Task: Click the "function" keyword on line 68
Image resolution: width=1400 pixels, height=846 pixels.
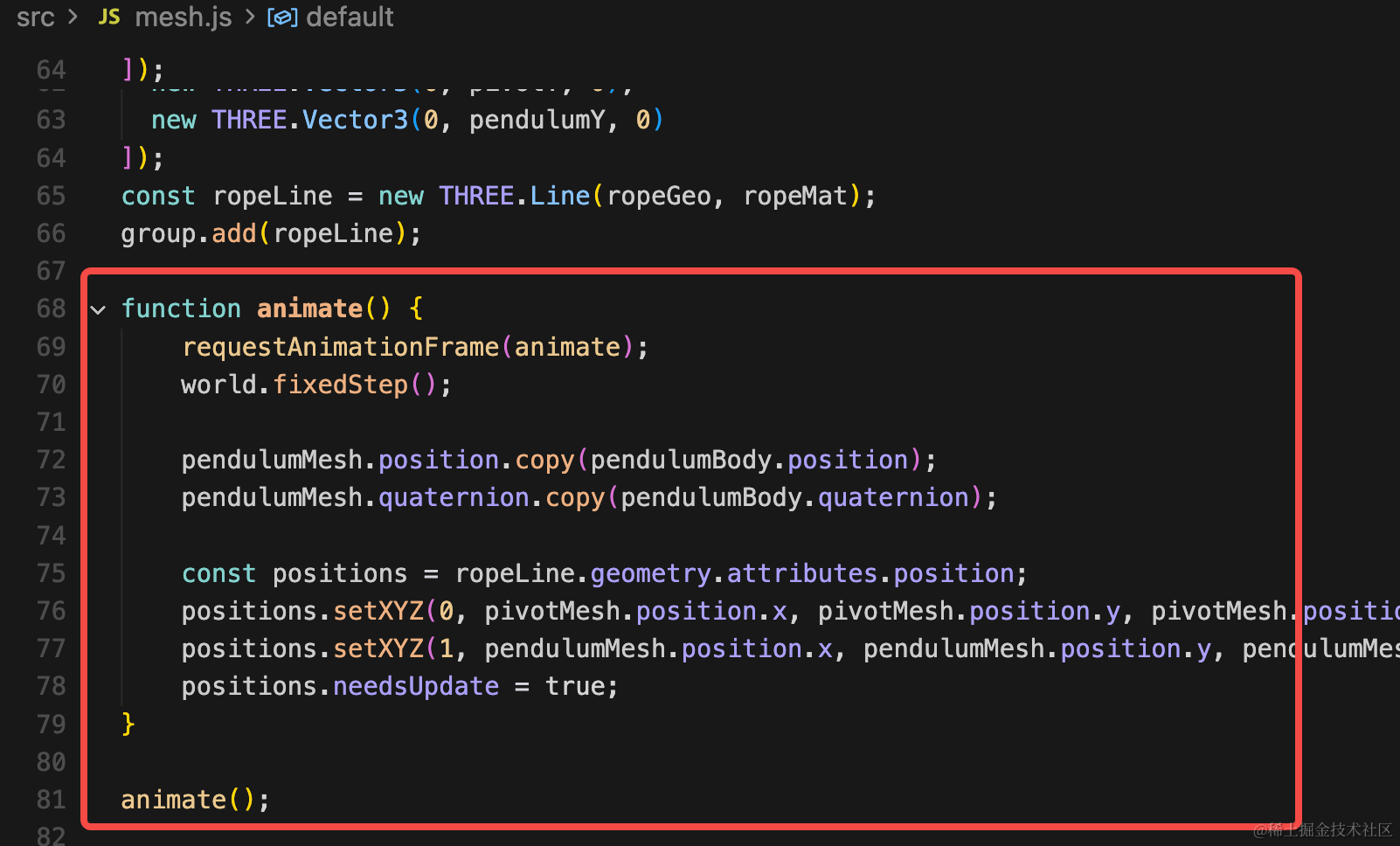Action: (181, 309)
